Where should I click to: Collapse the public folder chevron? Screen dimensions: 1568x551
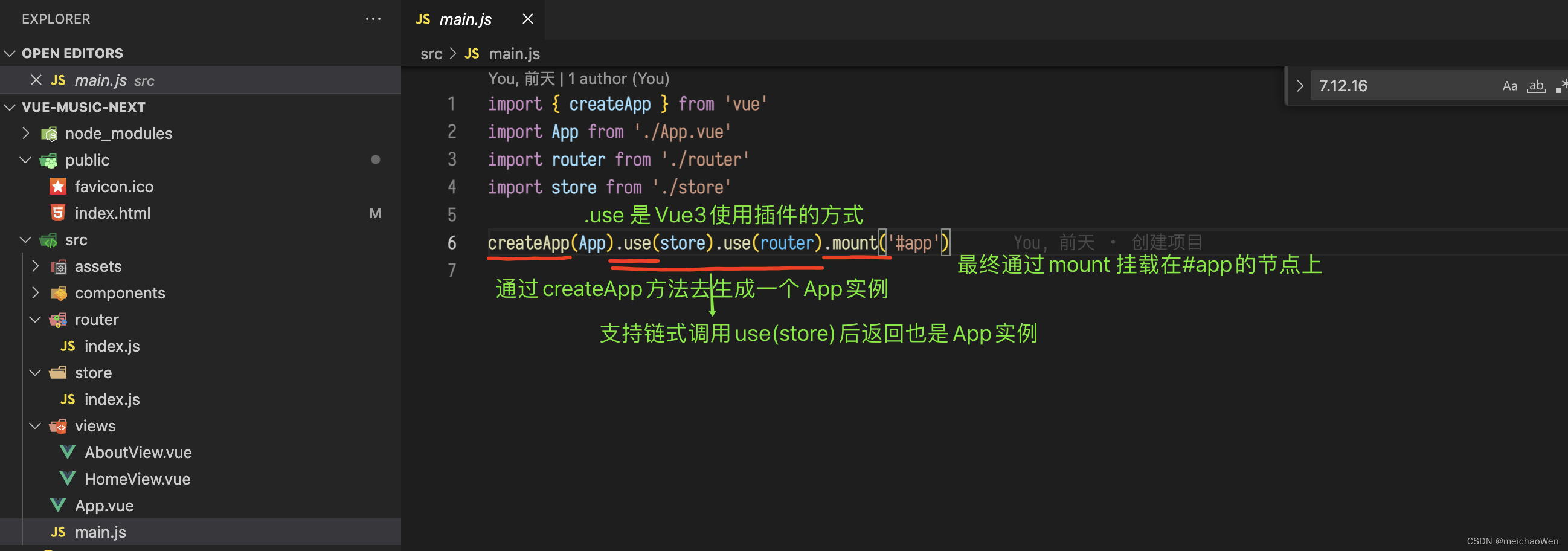25,160
